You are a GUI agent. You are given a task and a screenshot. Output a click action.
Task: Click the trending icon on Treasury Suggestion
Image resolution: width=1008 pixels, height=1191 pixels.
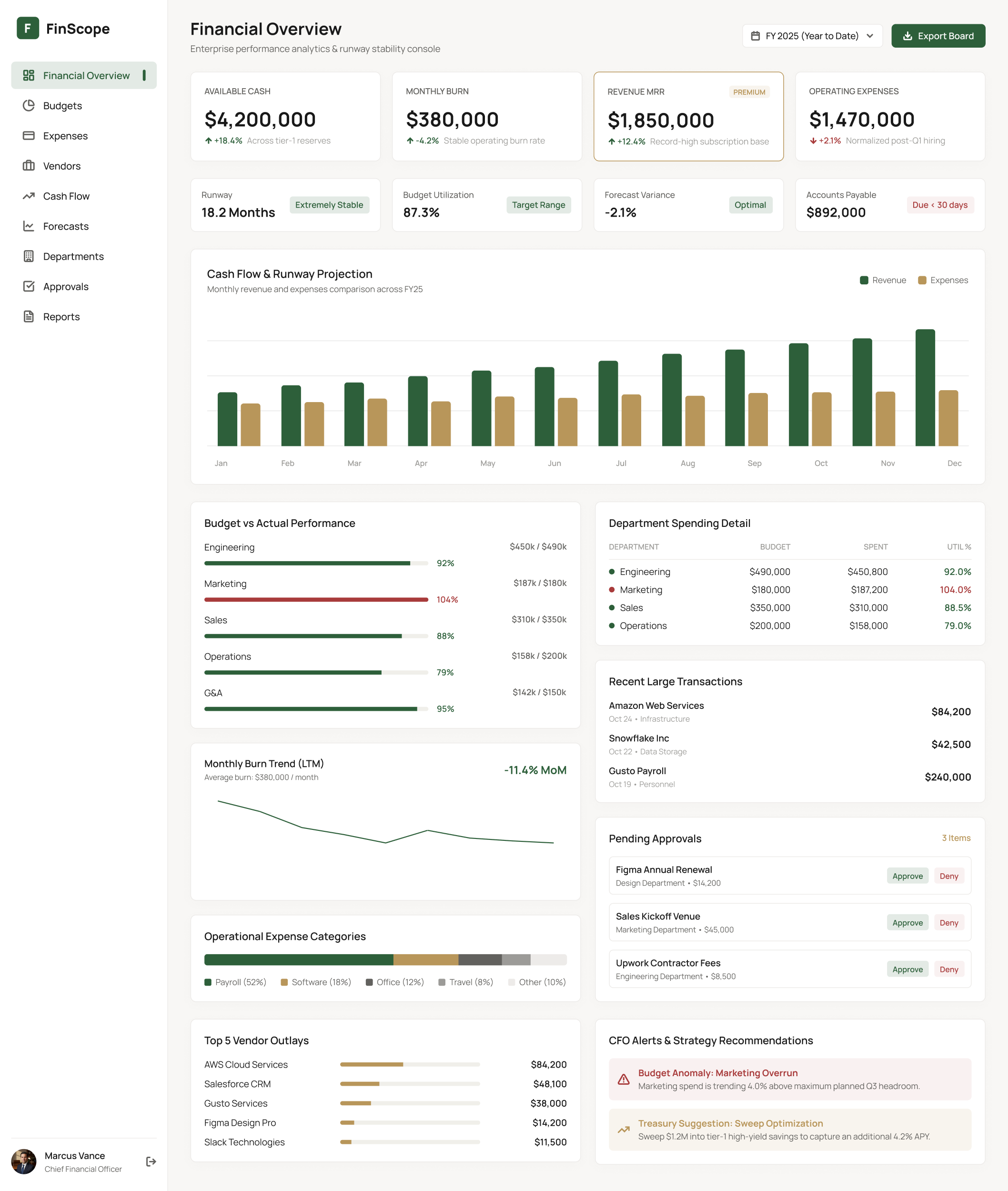pyautogui.click(x=624, y=1129)
